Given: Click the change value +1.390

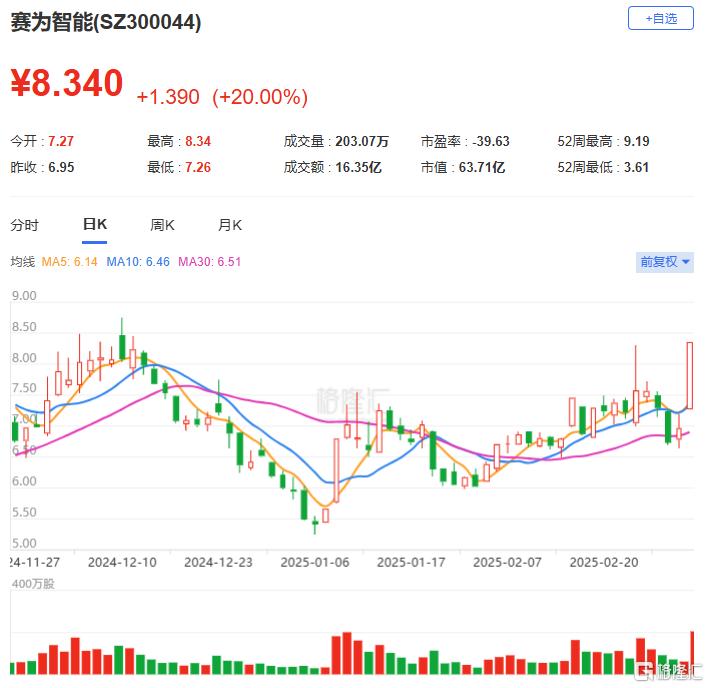Looking at the screenshot, I should (168, 97).
